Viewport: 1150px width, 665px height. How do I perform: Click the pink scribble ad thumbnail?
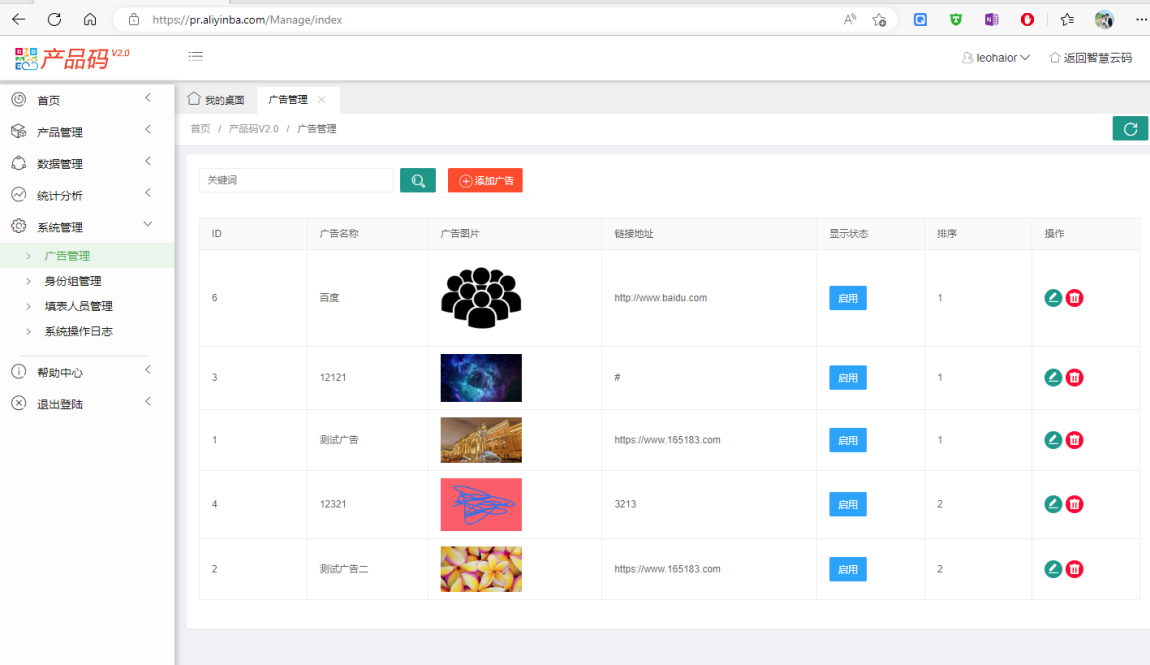click(x=481, y=504)
